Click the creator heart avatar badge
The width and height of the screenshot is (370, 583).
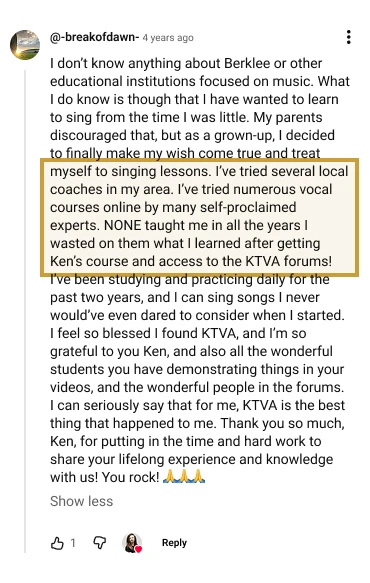coord(132,543)
